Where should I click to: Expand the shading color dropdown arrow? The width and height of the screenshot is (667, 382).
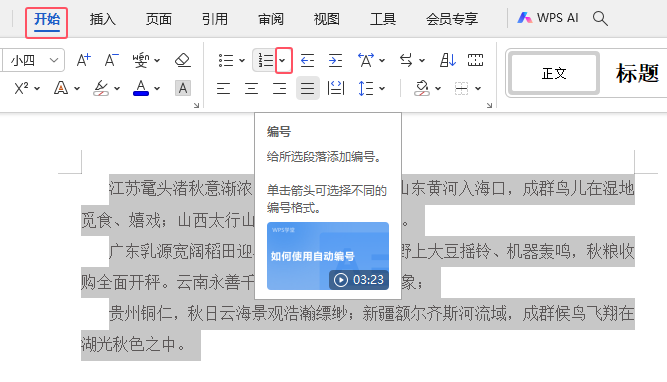pos(438,88)
